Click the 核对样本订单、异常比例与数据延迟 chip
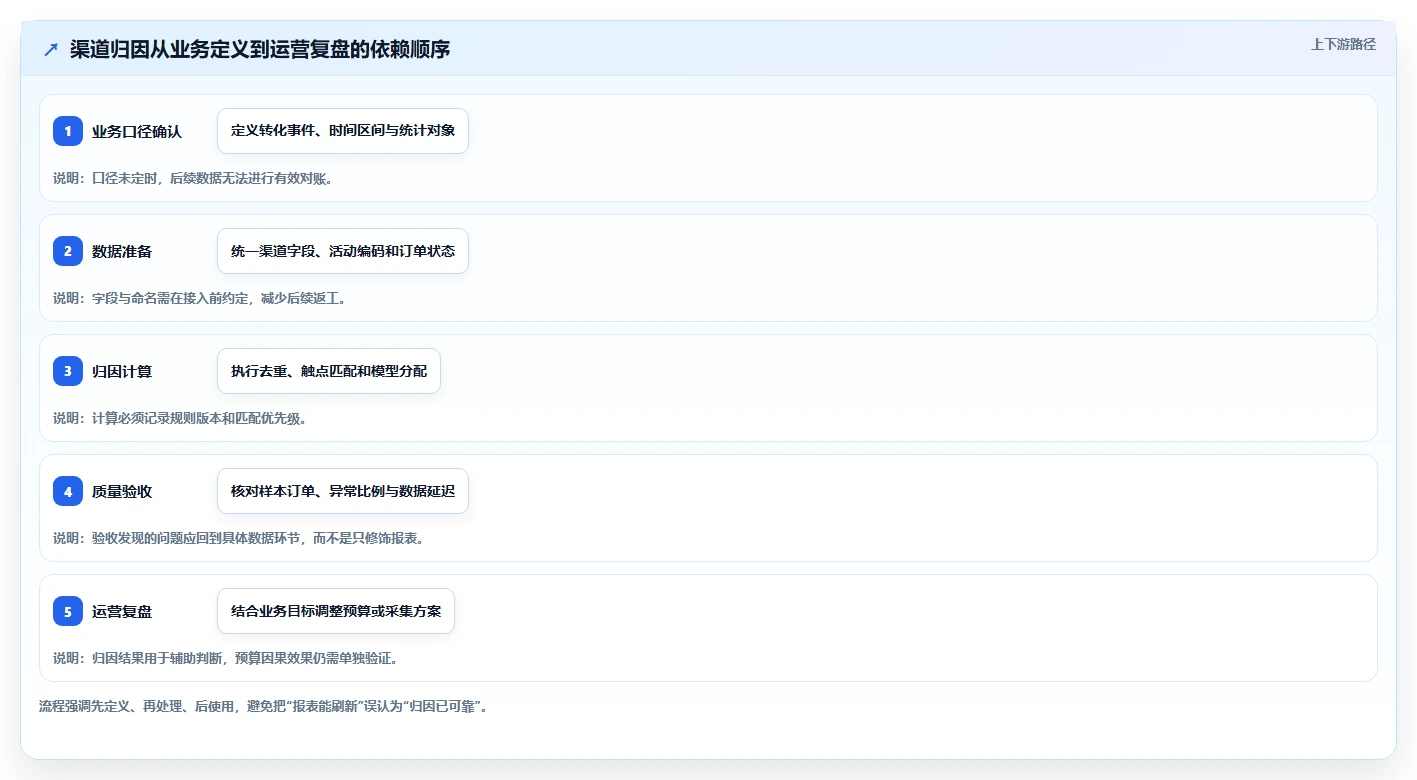The height and width of the screenshot is (780, 1417). (x=343, y=491)
